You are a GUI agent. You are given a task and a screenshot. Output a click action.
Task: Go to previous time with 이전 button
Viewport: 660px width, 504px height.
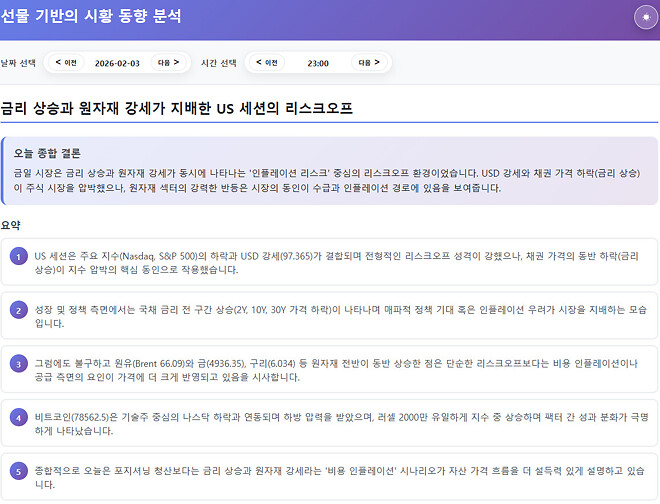[x=267, y=63]
